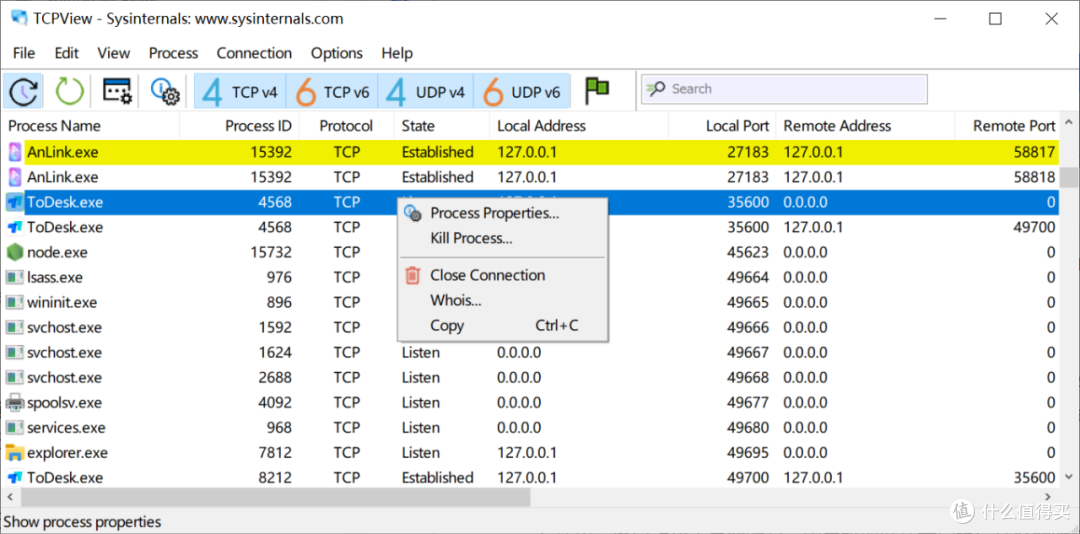Open the Help menu
1080x534 pixels.
[397, 53]
